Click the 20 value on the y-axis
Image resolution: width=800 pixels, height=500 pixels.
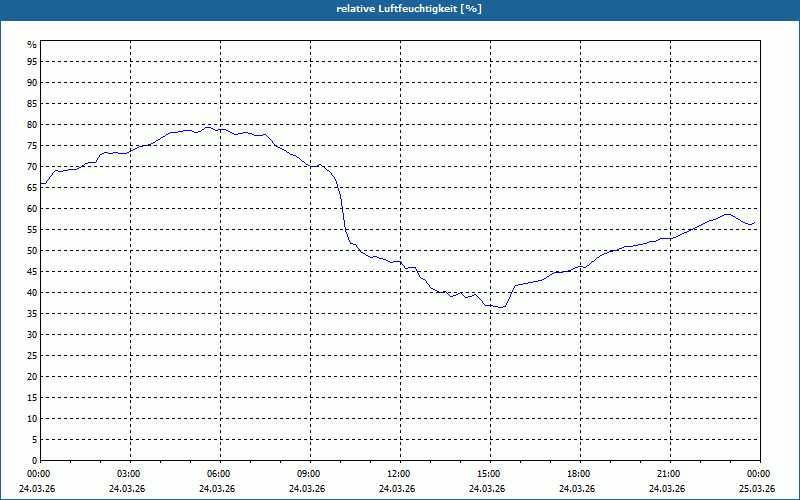tap(32, 377)
